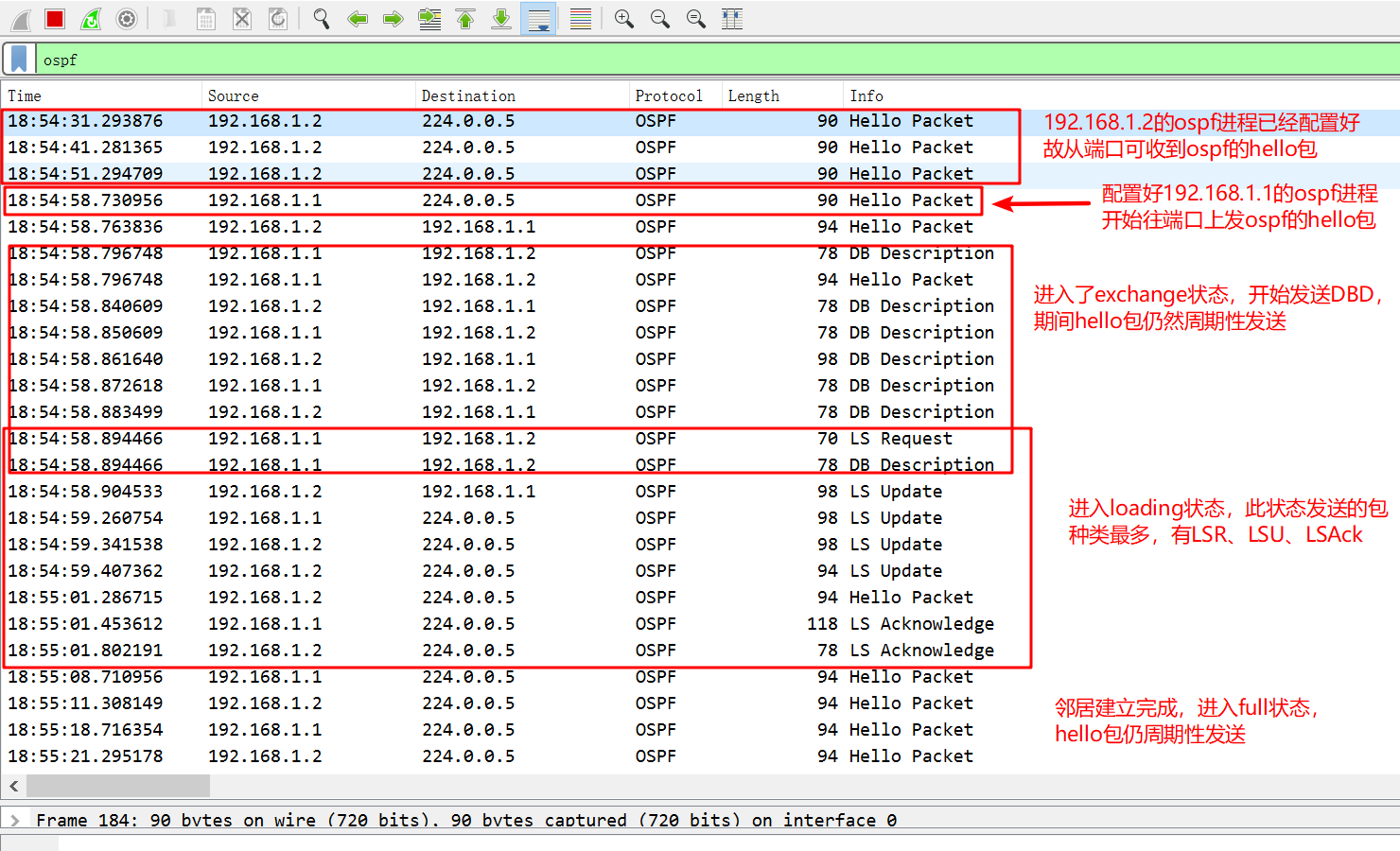Select packet at 18:54:51.294709
Screen dimensions: 1400x851
point(700,174)
